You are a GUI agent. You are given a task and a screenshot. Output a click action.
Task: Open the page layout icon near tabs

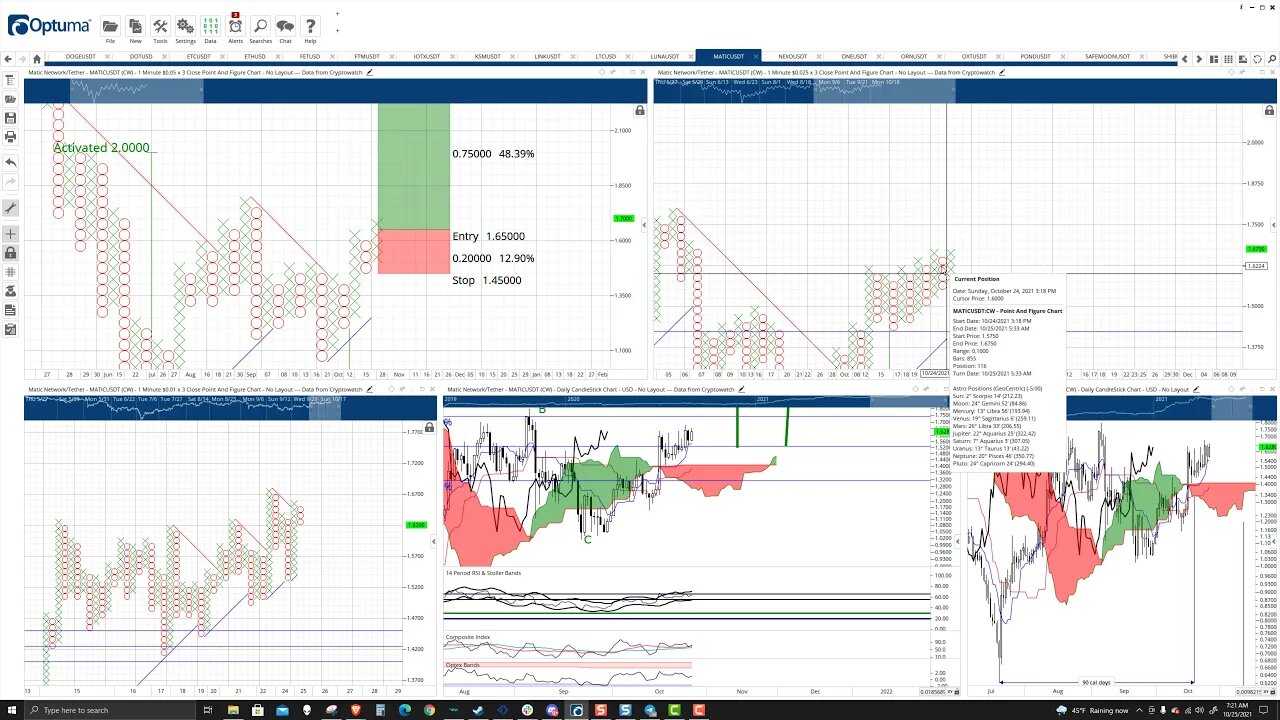(x=1214, y=58)
